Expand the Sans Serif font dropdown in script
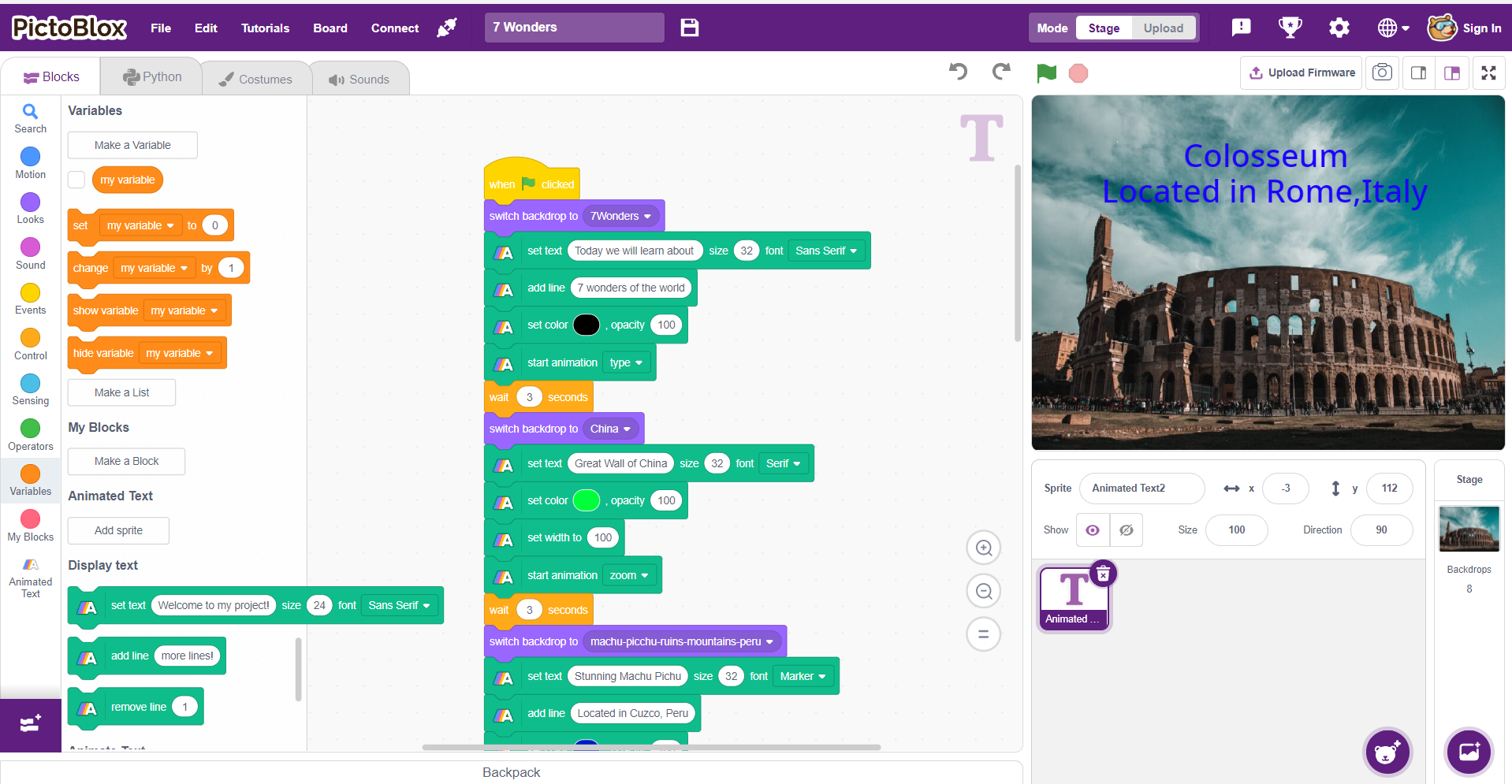The height and width of the screenshot is (784, 1512). pyautogui.click(x=826, y=251)
